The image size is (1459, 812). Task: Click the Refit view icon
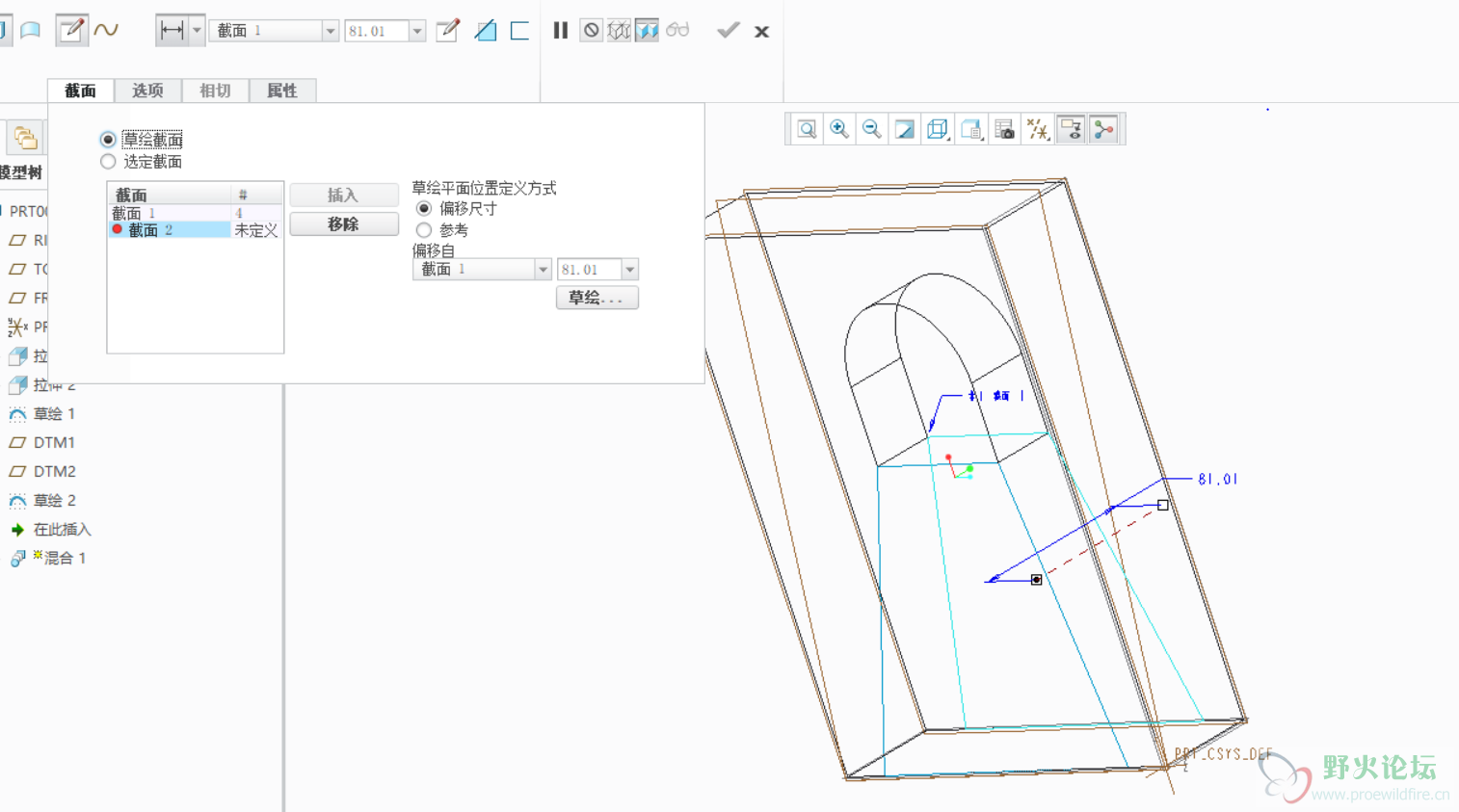click(807, 129)
